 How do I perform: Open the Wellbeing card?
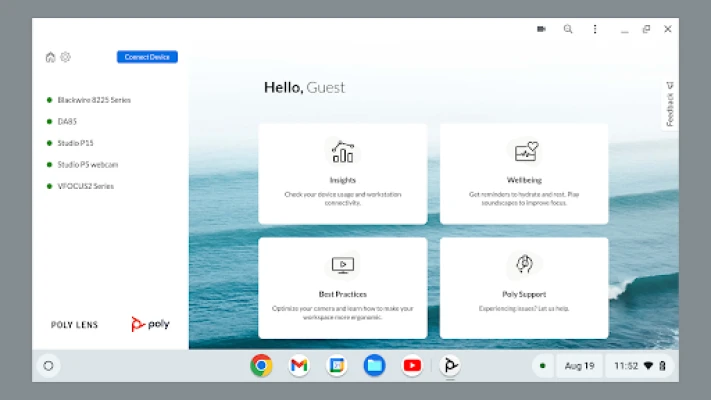[x=524, y=173]
